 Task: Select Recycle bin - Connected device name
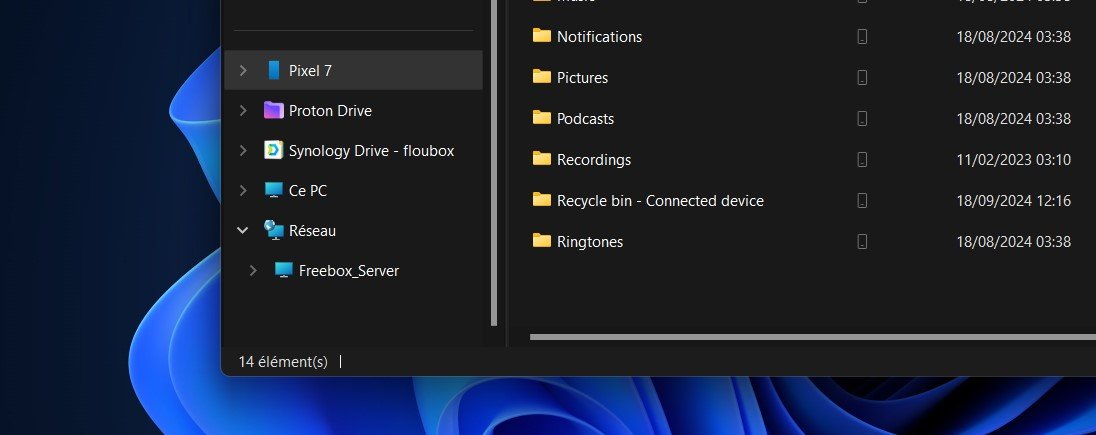point(660,201)
